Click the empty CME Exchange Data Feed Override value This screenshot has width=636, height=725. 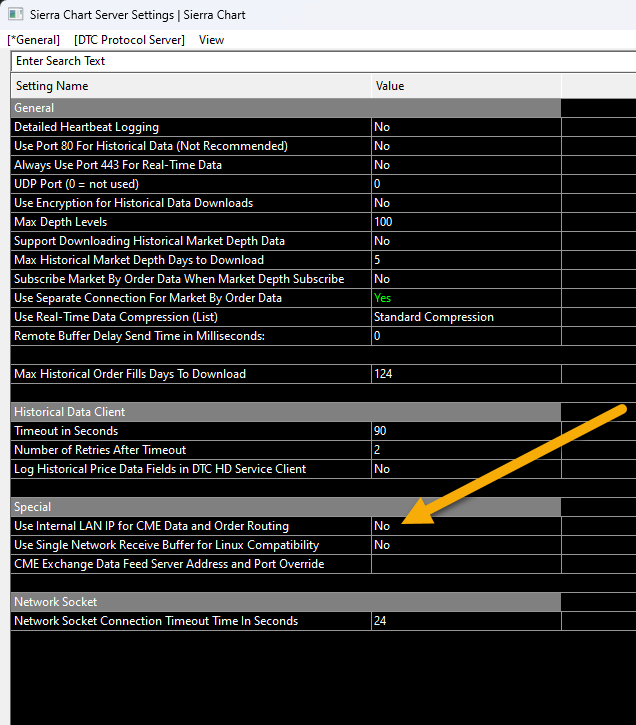(x=466, y=564)
